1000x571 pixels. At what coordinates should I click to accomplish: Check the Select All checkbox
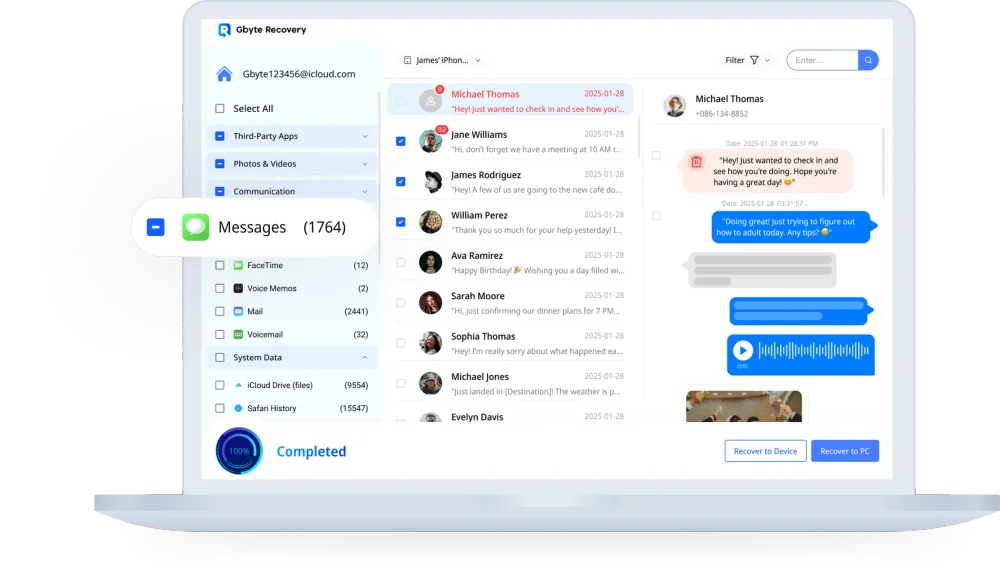(220, 109)
